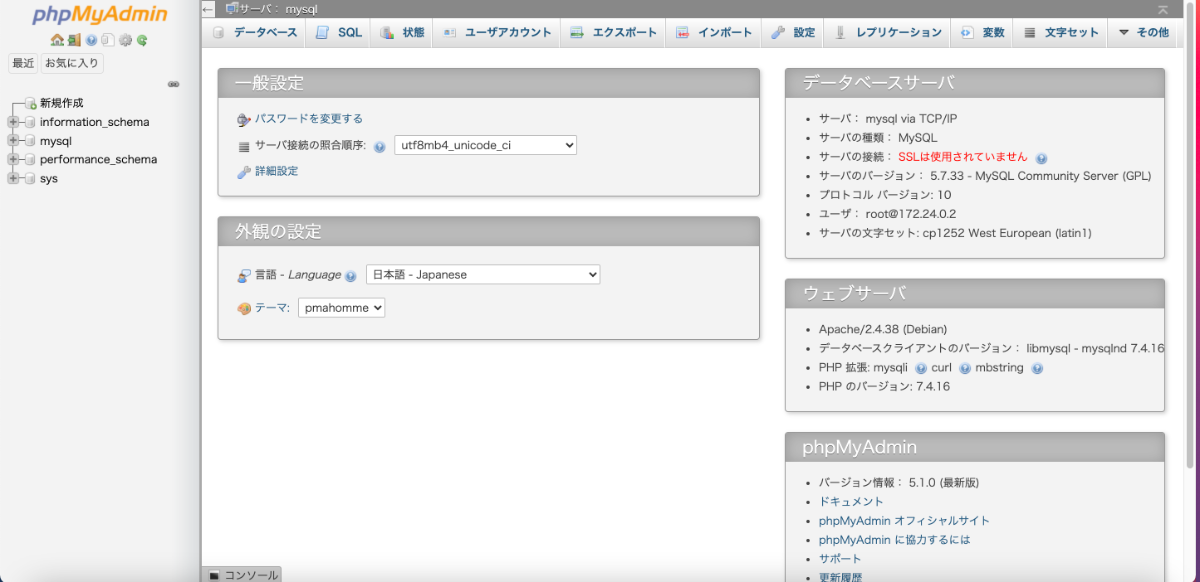This screenshot has width=1200, height=582.
Task: Select performance_schema database name
Action: [x=98, y=159]
